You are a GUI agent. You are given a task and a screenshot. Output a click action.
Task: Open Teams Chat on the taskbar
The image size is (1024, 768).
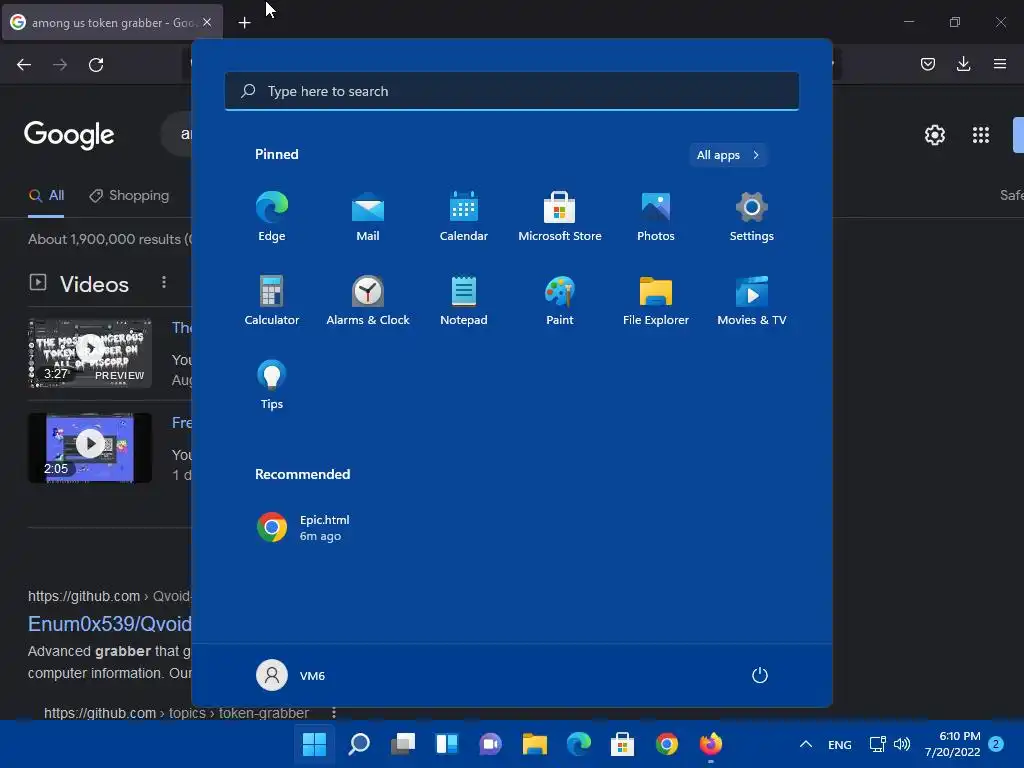pos(490,744)
